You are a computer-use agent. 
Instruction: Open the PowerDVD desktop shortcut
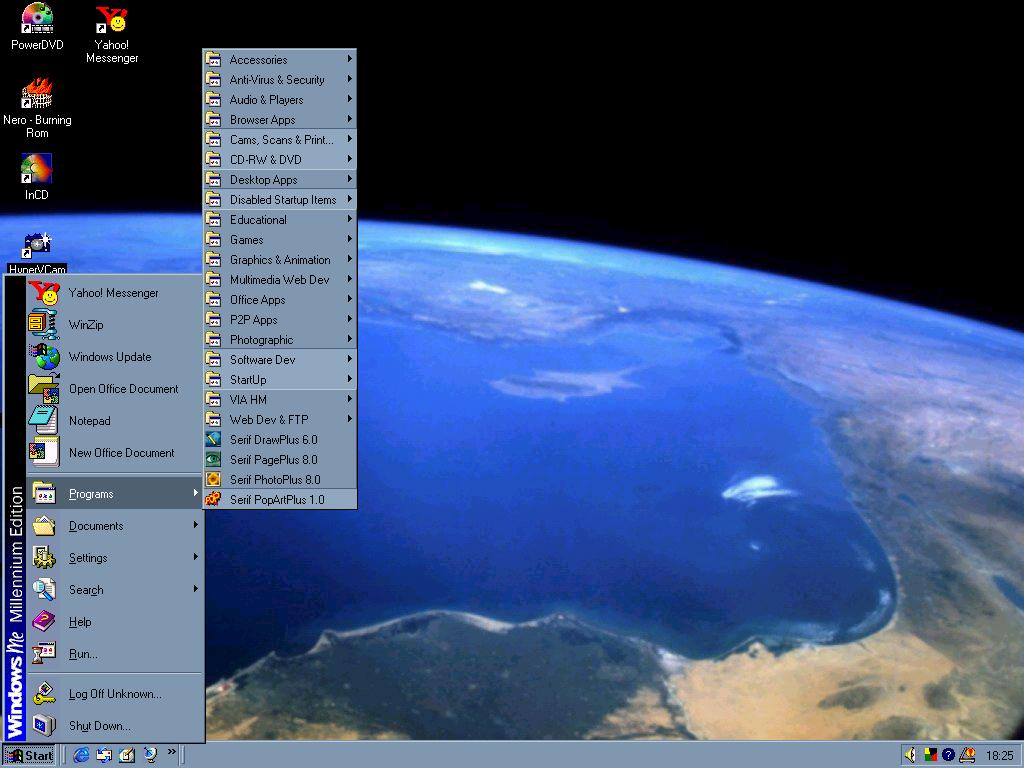pos(37,27)
